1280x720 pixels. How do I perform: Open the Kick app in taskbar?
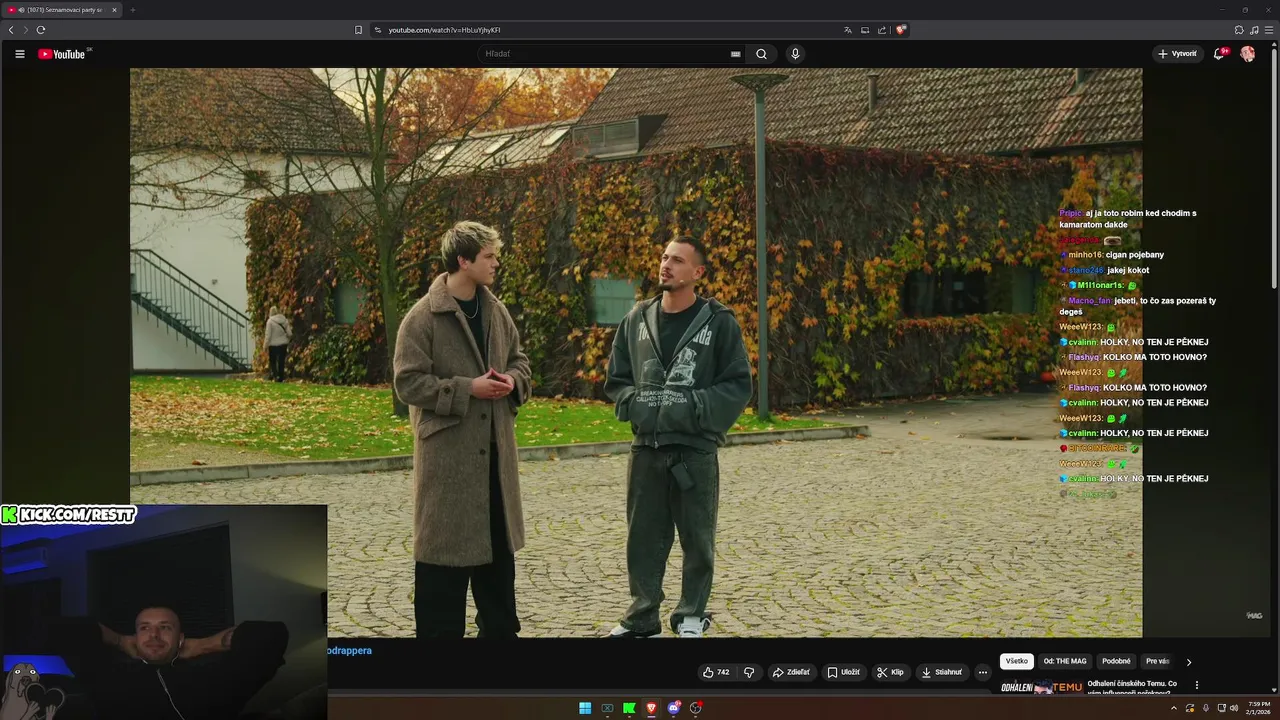629,708
